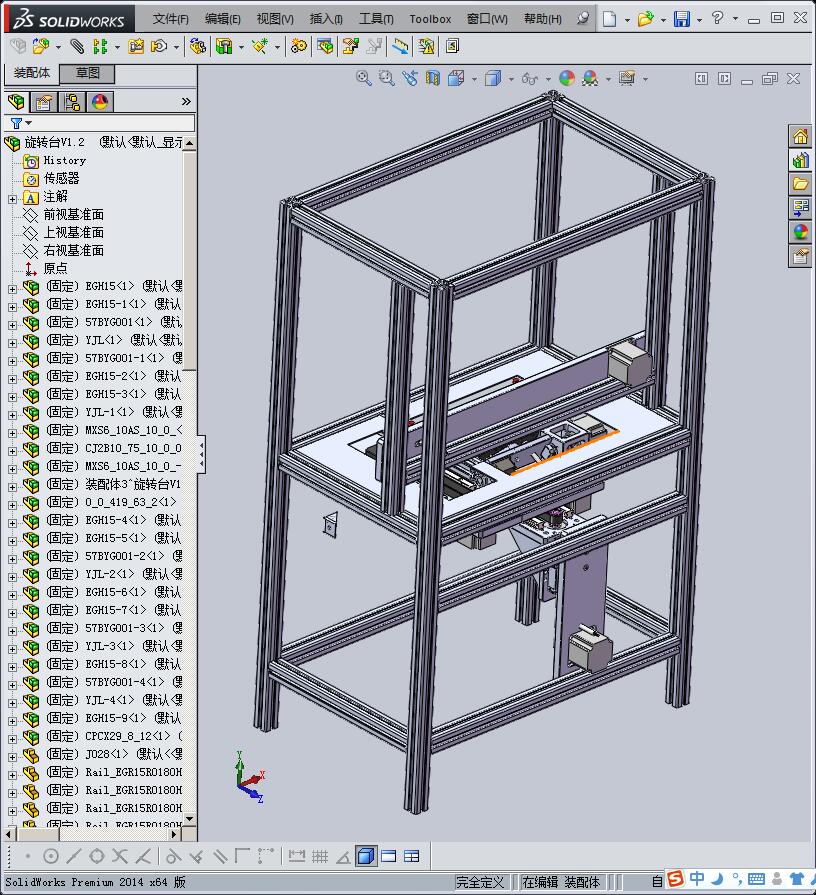Open the Design Library task pane icon

pyautogui.click(x=800, y=160)
